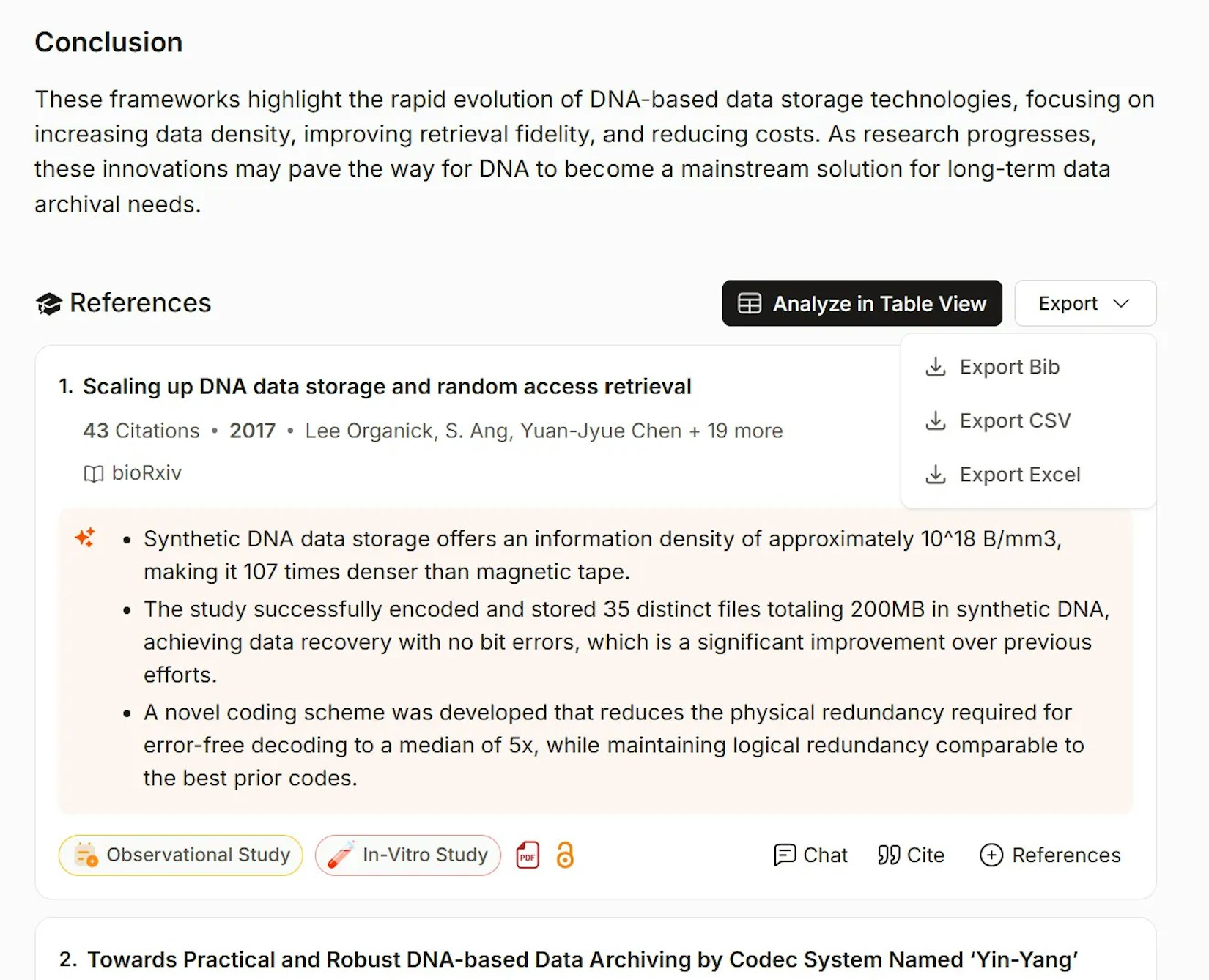Show References of the first paper
Screen dimensions: 1209x980
pyautogui.click(x=1050, y=855)
